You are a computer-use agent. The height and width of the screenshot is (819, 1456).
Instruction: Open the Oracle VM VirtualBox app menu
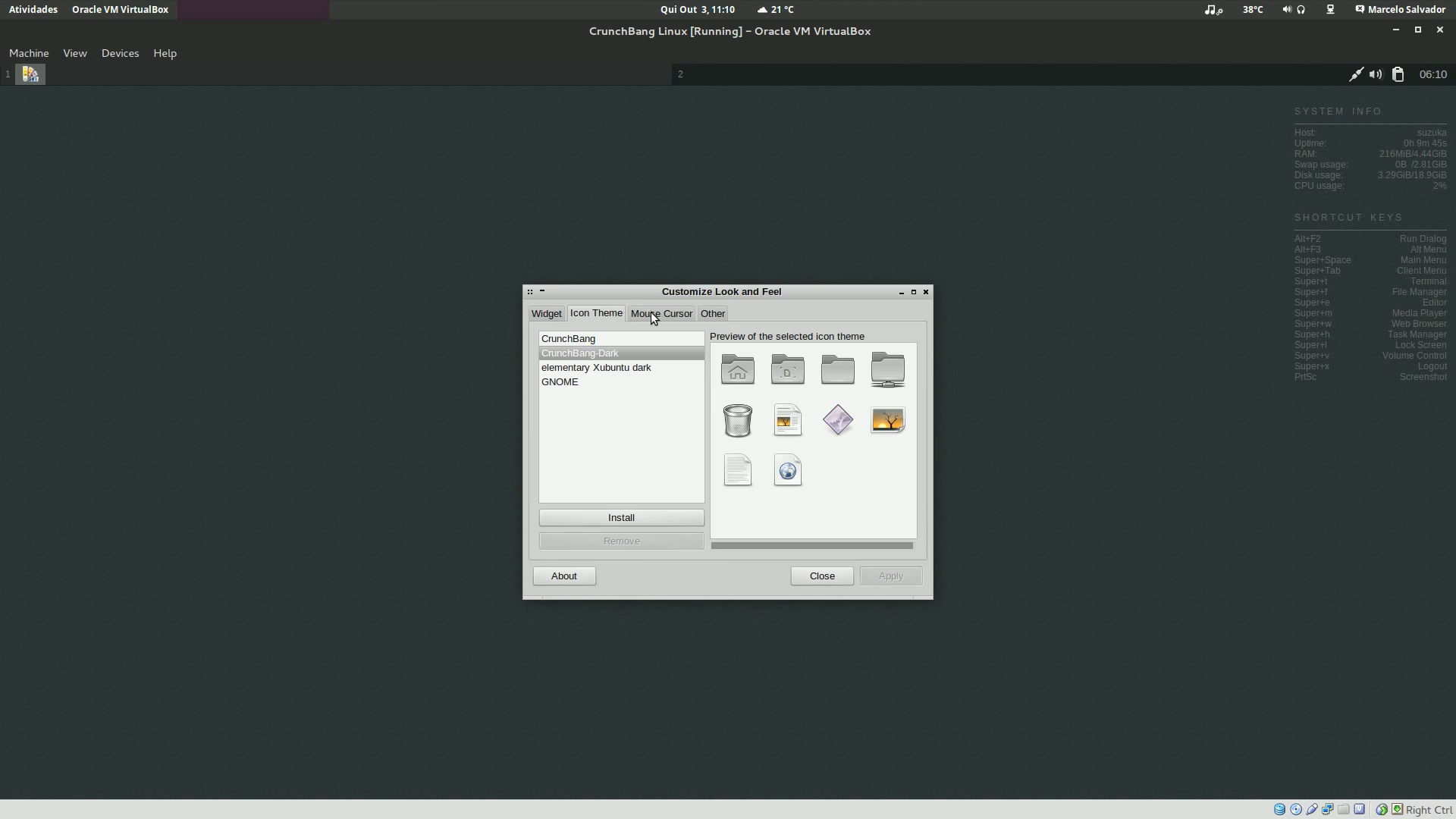(x=120, y=10)
